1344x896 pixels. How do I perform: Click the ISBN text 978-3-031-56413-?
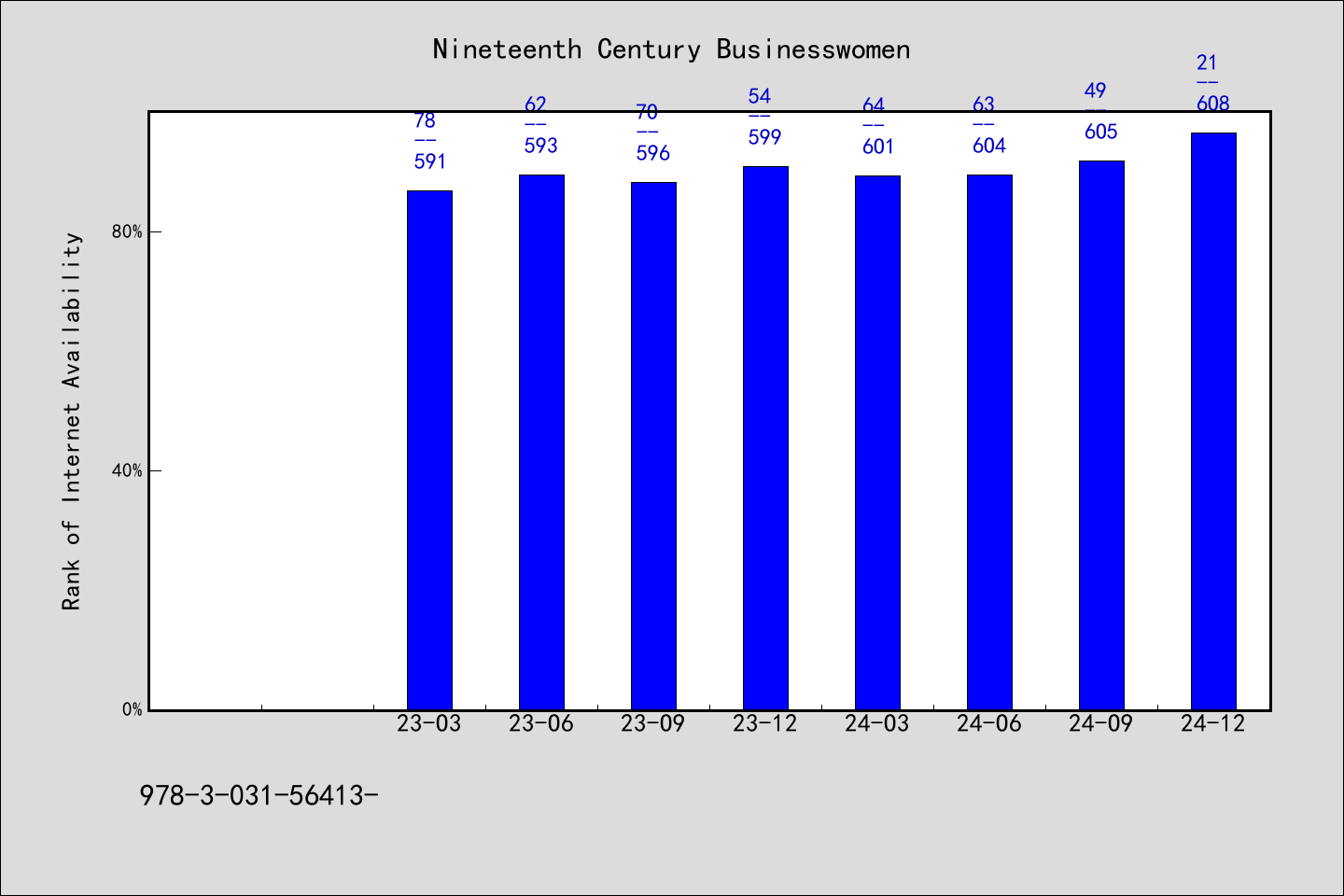259,795
